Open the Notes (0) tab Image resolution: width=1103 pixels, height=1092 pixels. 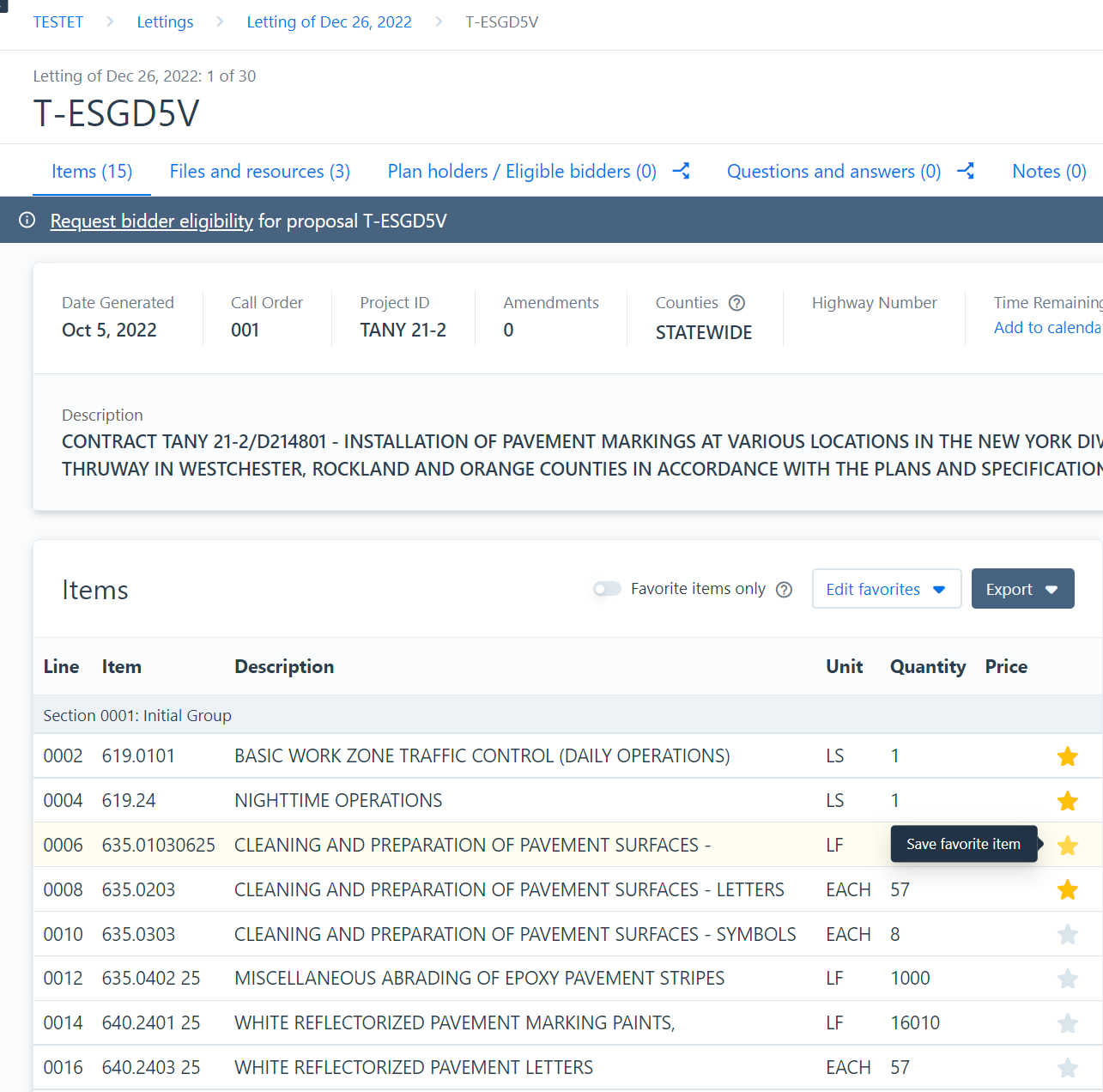tap(1048, 172)
